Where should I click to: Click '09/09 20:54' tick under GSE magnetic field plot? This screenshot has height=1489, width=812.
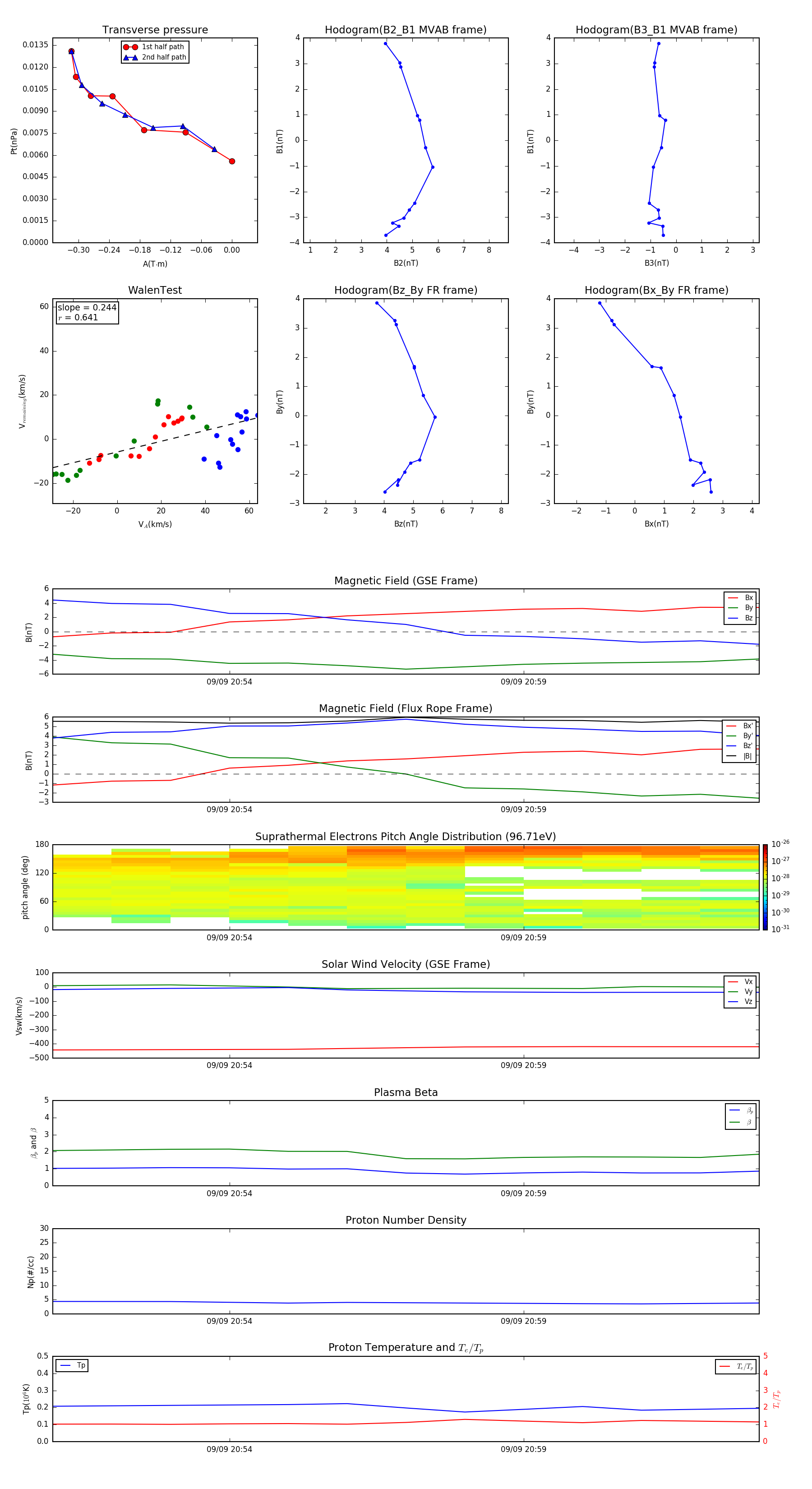[230, 682]
